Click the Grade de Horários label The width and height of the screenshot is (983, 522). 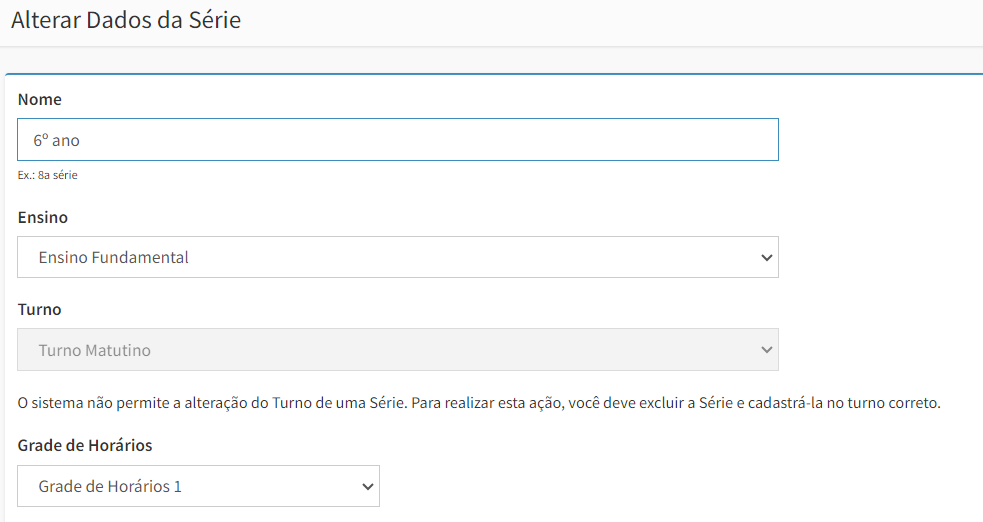85,445
